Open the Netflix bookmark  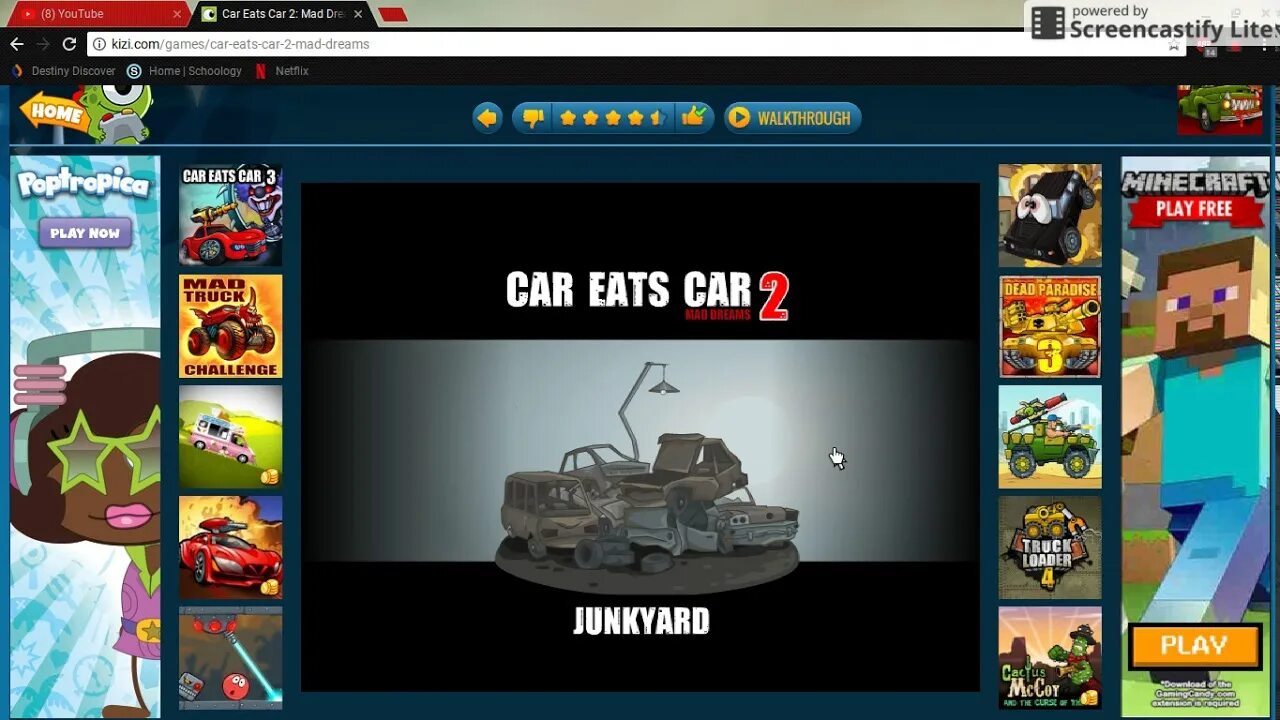(281, 71)
